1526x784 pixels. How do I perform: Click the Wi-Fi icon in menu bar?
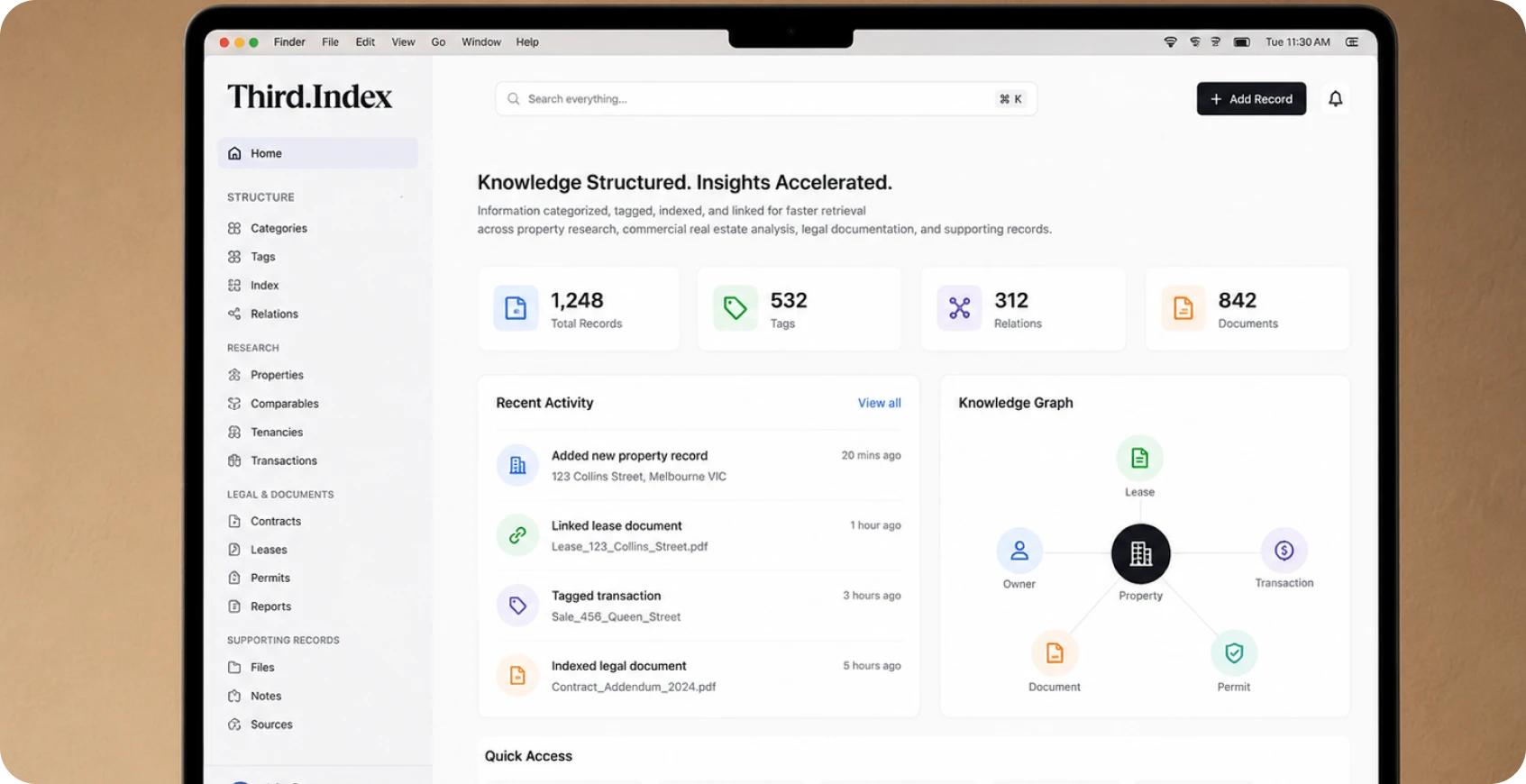pyautogui.click(x=1170, y=42)
